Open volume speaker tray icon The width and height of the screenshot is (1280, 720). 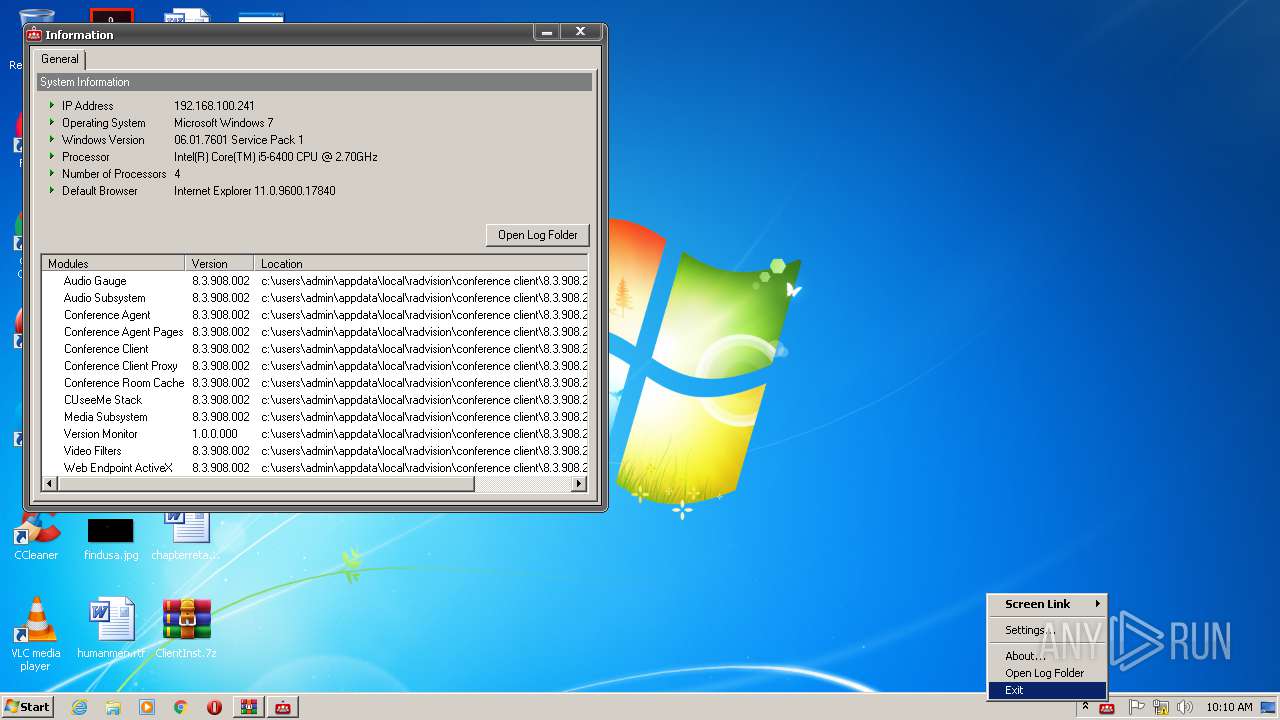click(x=1185, y=707)
